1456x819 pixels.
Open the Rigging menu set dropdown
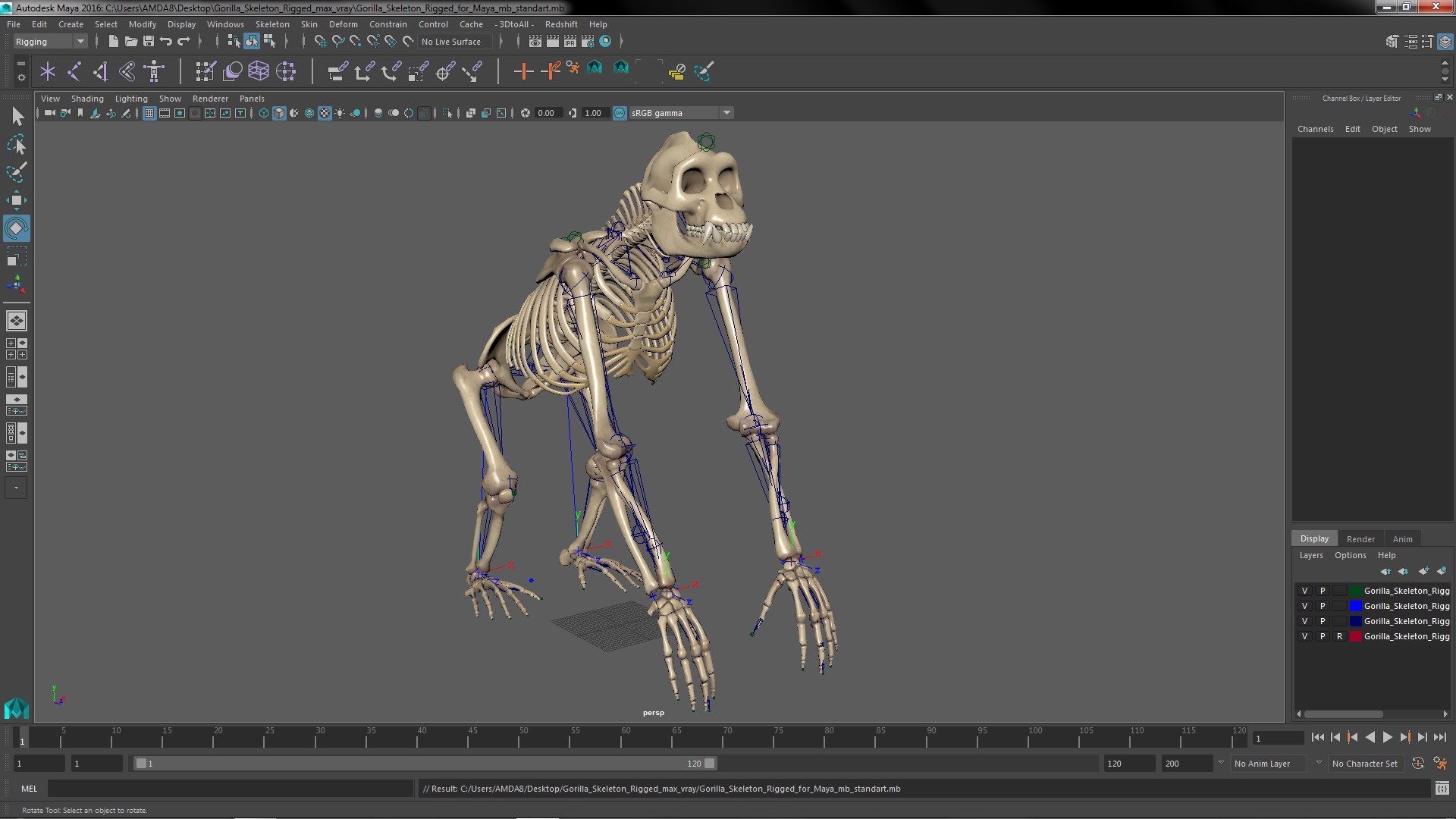[x=50, y=42]
